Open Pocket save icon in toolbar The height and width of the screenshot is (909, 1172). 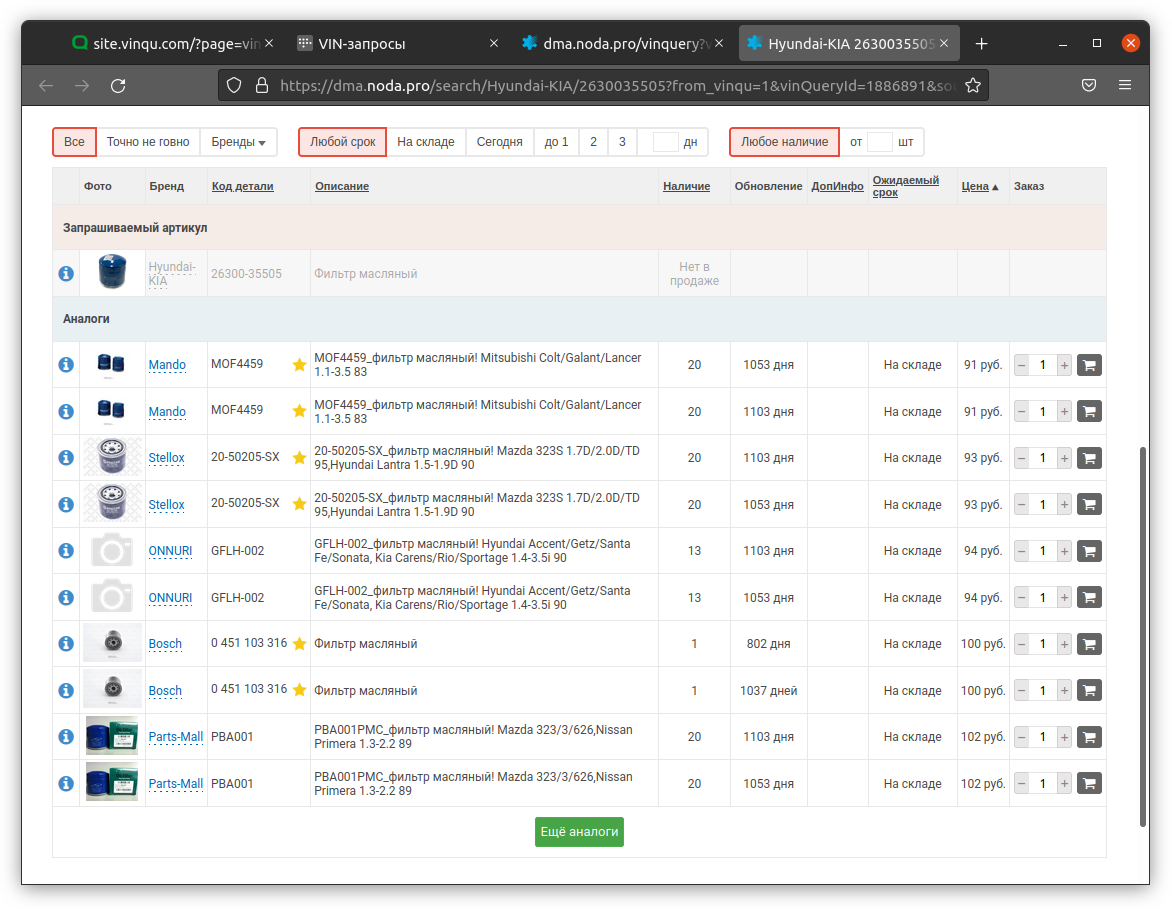pos(1089,85)
